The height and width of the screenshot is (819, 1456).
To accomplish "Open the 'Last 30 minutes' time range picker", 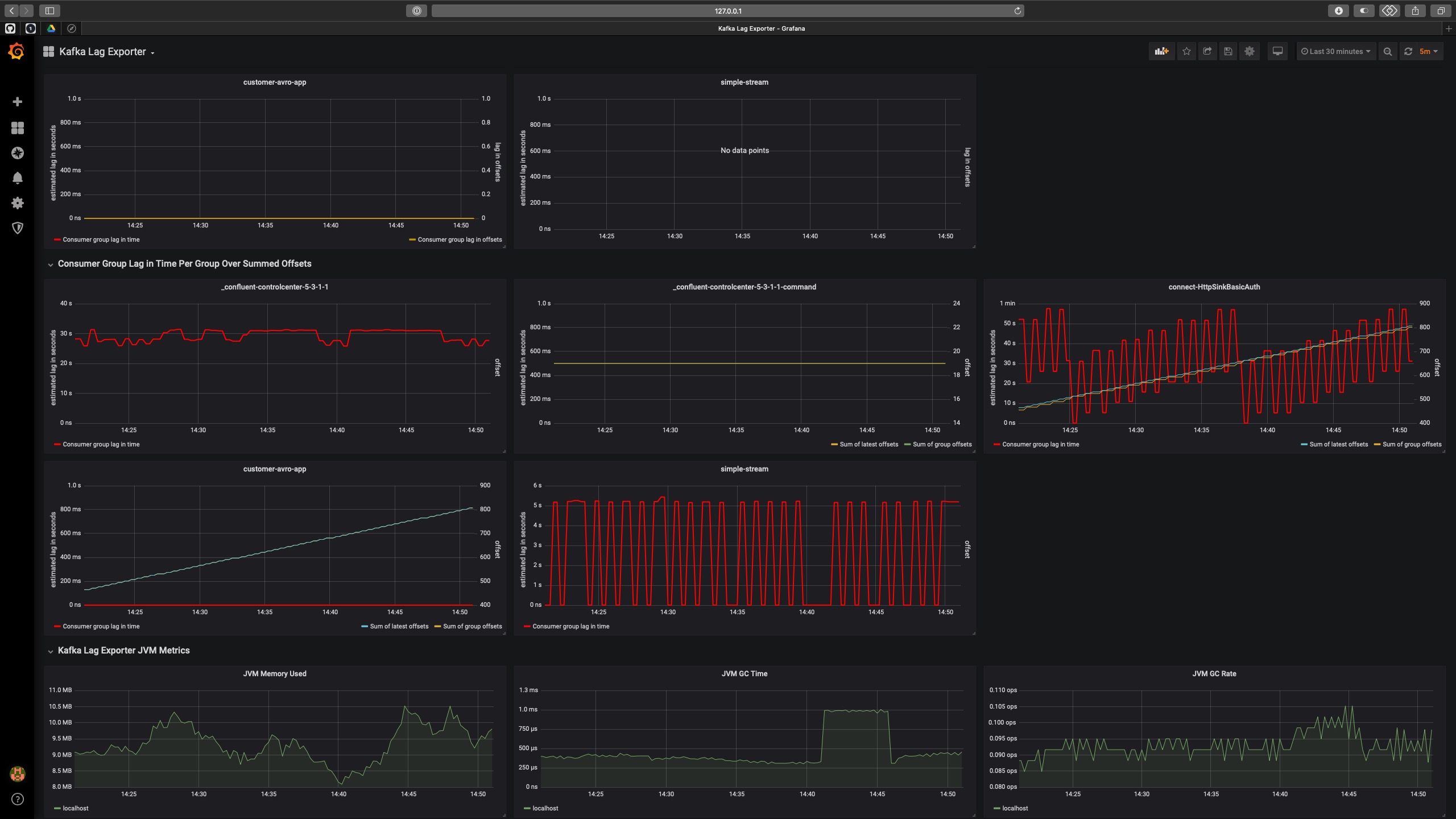I will pyautogui.click(x=1335, y=51).
